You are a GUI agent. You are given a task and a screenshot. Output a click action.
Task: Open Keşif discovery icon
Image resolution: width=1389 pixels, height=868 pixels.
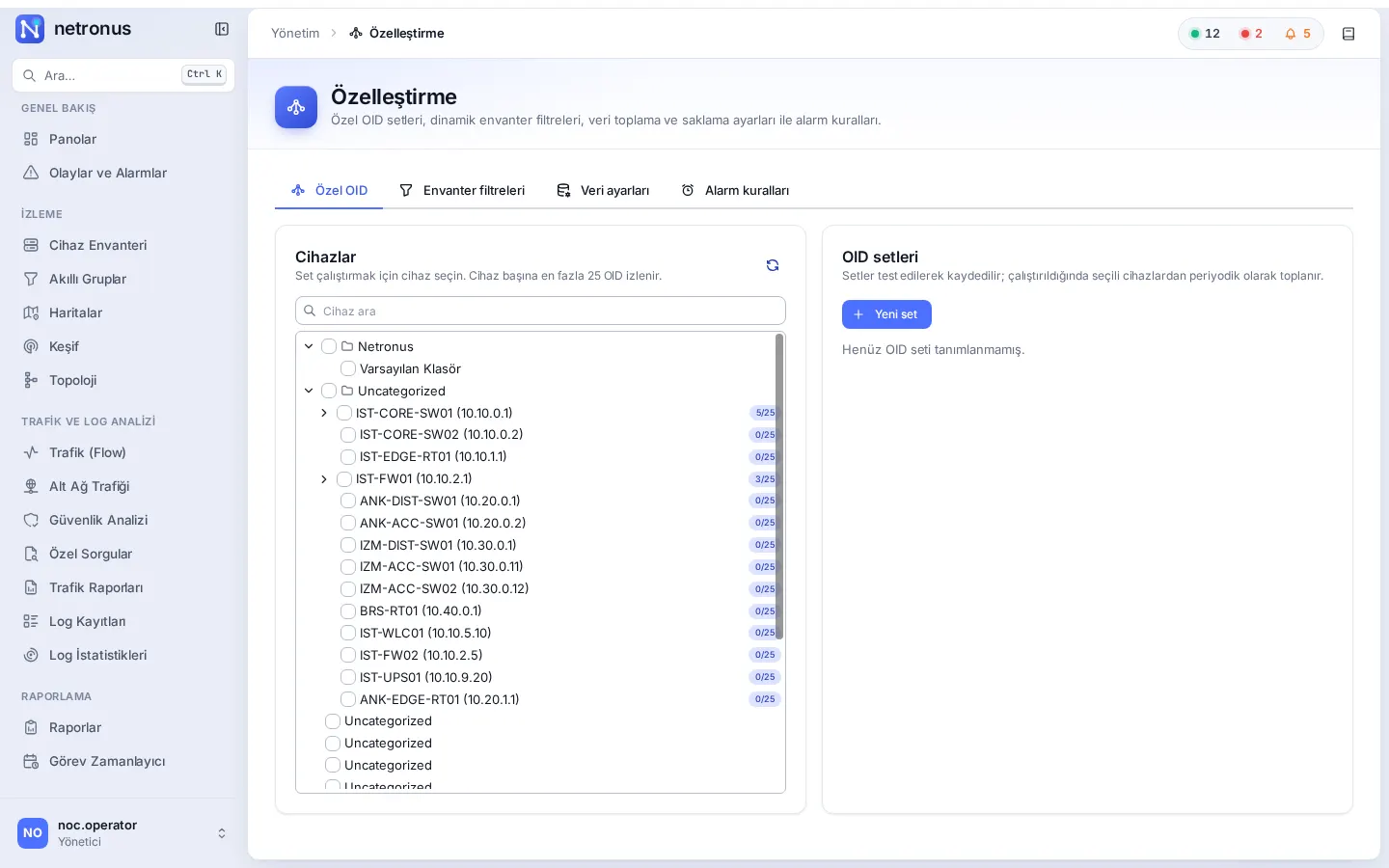(x=31, y=346)
